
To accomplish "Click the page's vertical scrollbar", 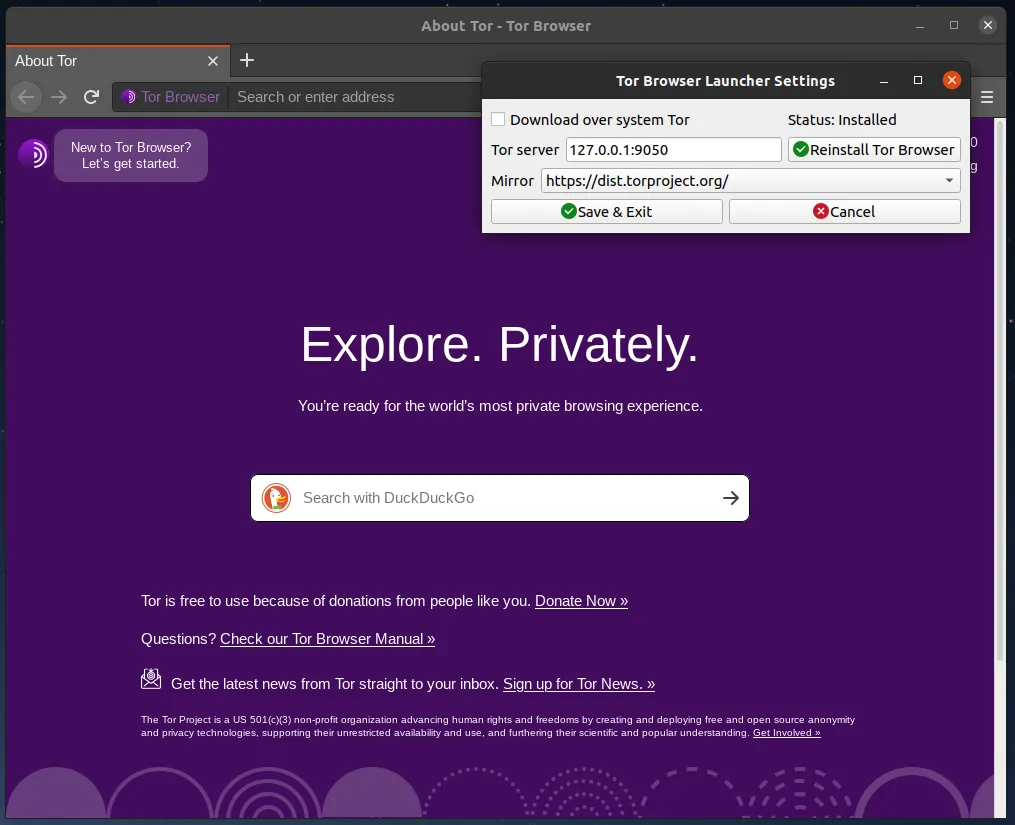I will (x=999, y=400).
